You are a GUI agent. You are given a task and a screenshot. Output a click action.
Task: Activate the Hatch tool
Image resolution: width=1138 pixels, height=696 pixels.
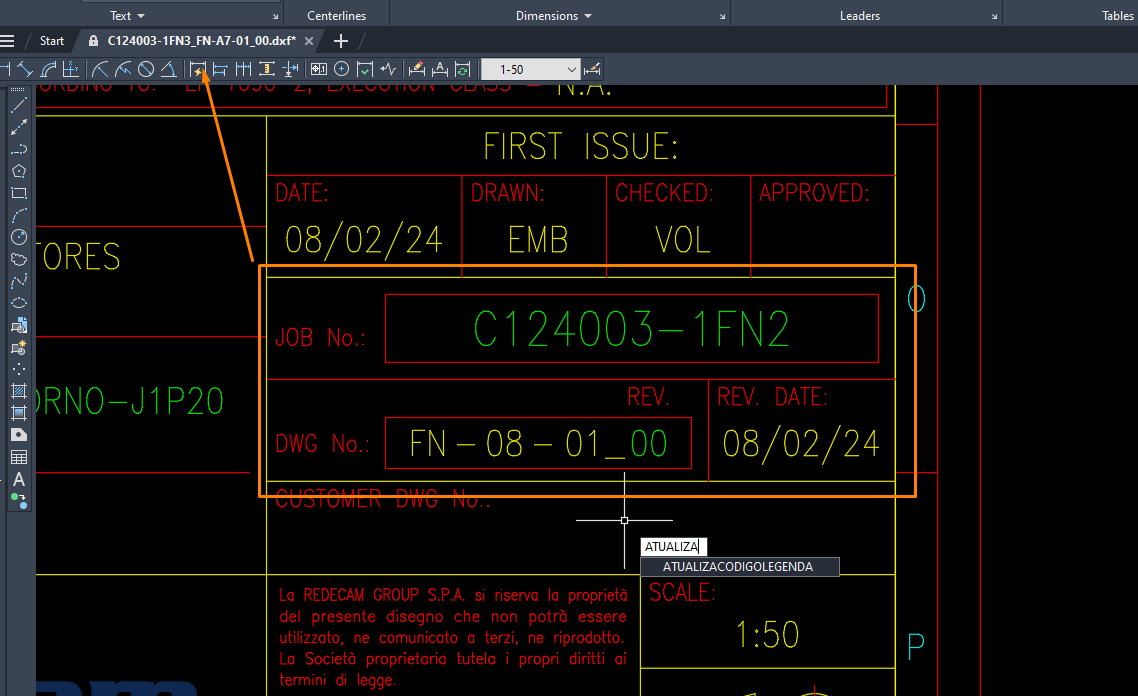(18, 391)
